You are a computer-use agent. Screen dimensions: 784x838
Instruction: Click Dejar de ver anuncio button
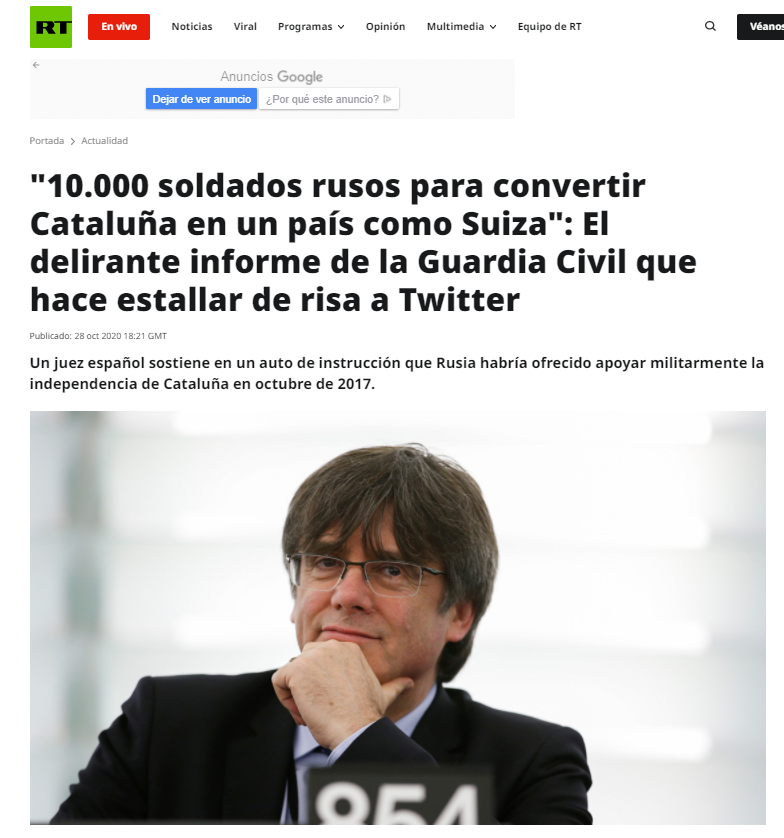pos(201,99)
